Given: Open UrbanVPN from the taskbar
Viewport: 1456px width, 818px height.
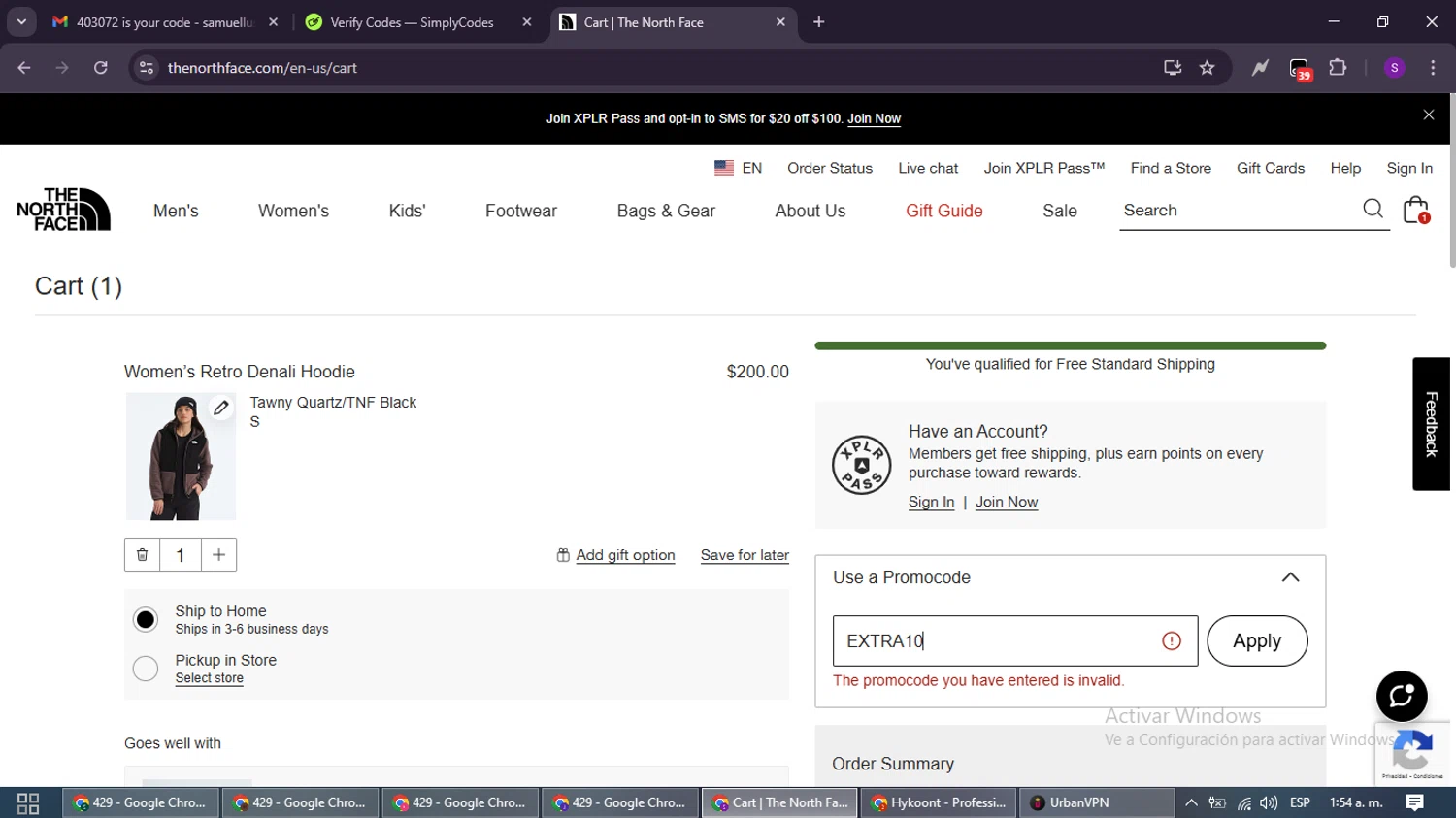Looking at the screenshot, I should (1098, 802).
